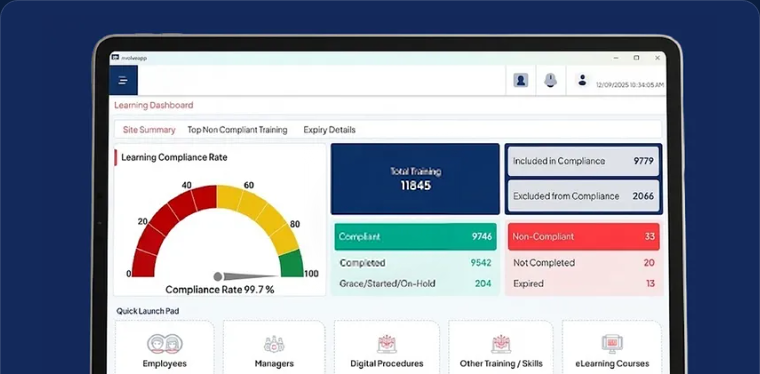Minimize the mvolveapp window

(616, 58)
